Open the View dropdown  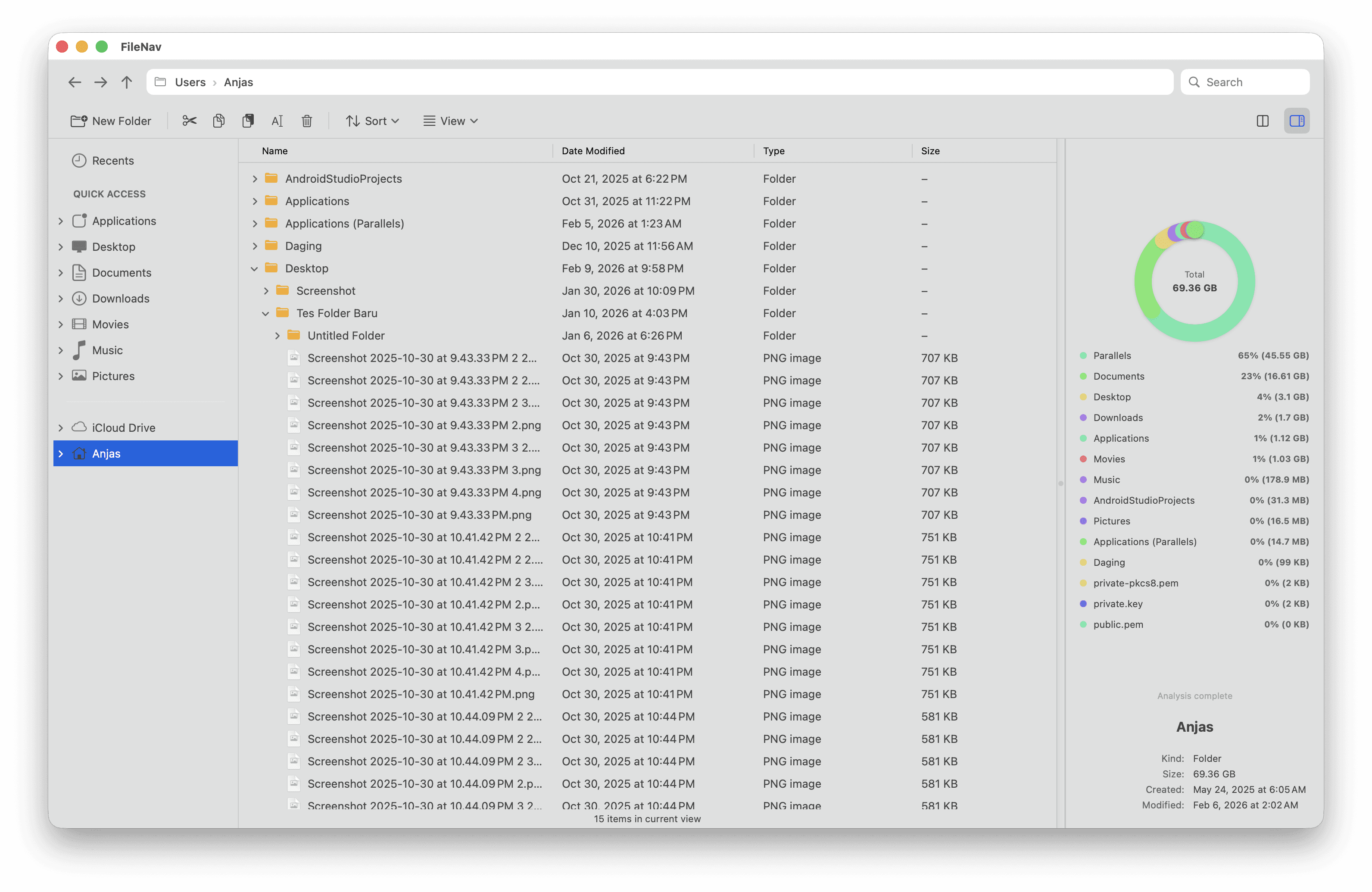point(451,121)
